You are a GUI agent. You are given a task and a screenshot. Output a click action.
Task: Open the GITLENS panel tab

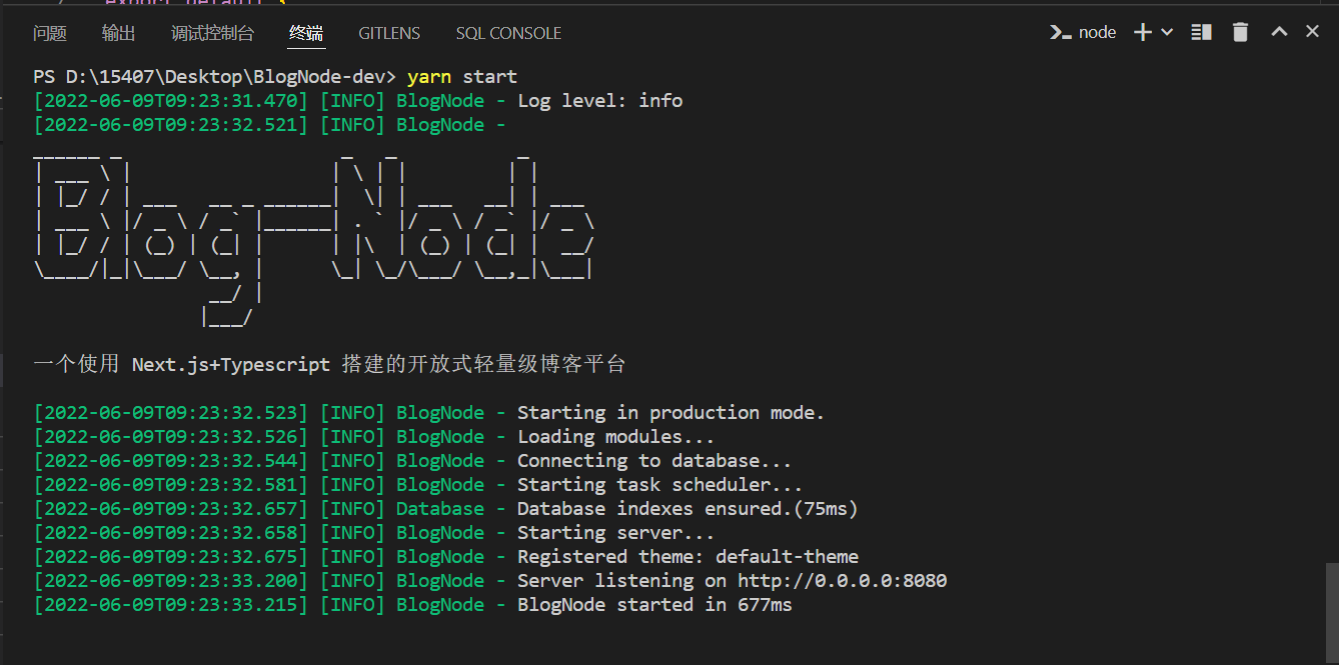tap(389, 33)
